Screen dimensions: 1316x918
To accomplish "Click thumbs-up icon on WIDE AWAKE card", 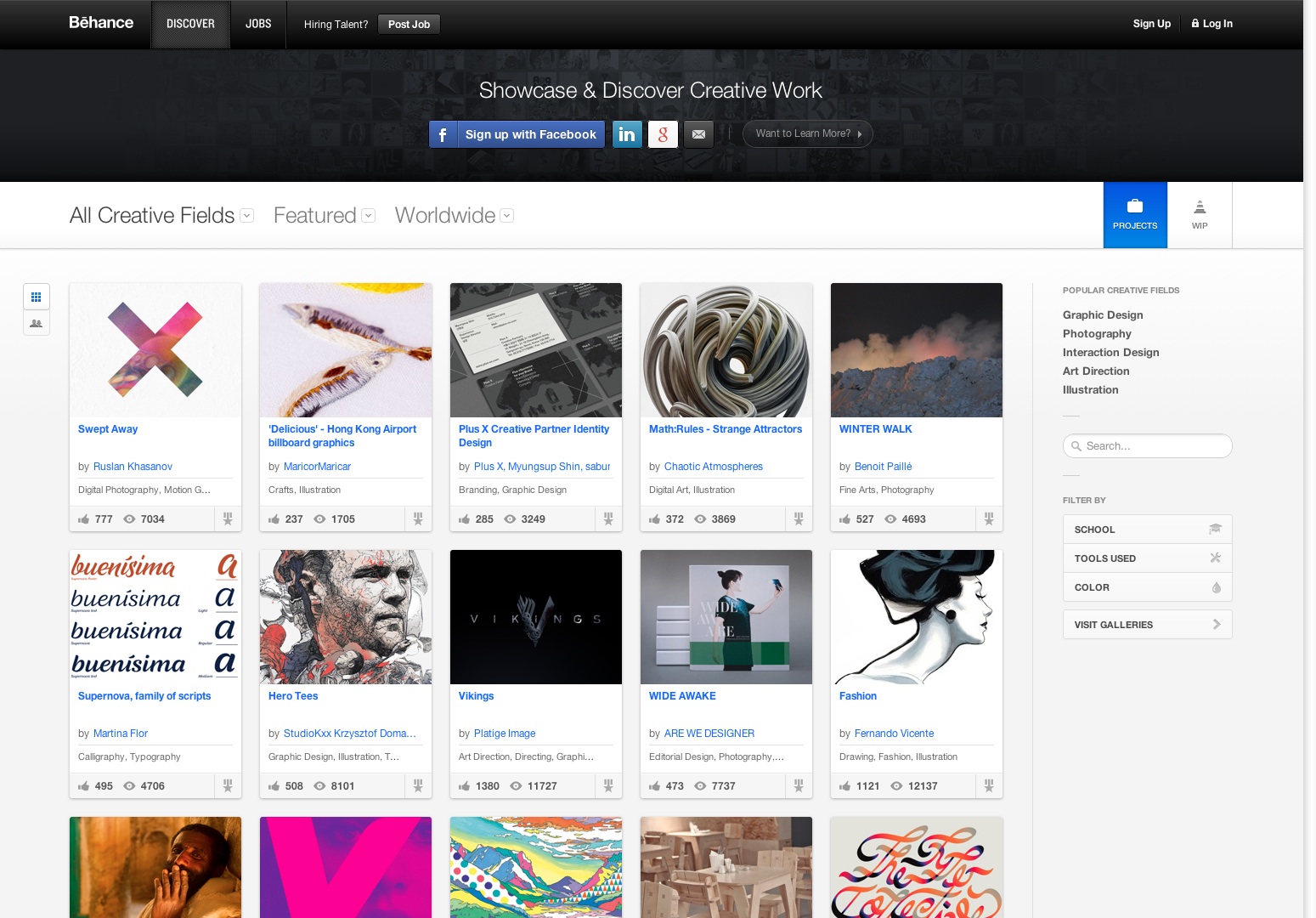I will coord(654,785).
